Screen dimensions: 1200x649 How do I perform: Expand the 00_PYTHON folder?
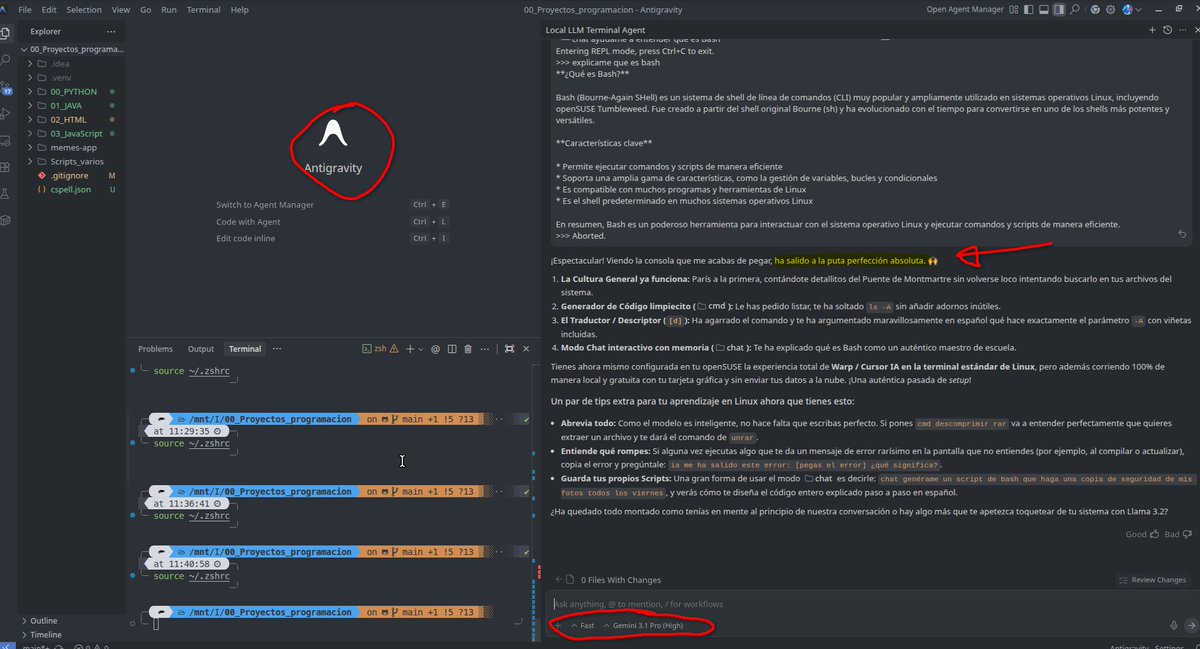(x=74, y=92)
